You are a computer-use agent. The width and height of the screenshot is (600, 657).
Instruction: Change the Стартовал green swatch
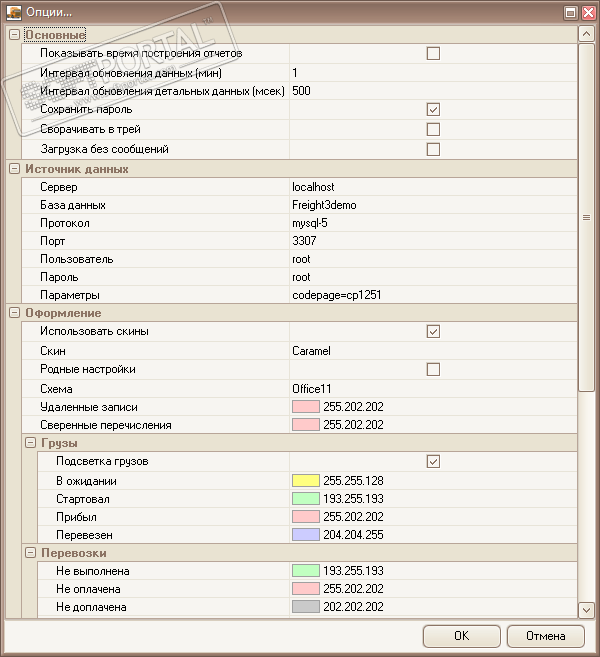pyautogui.click(x=306, y=499)
